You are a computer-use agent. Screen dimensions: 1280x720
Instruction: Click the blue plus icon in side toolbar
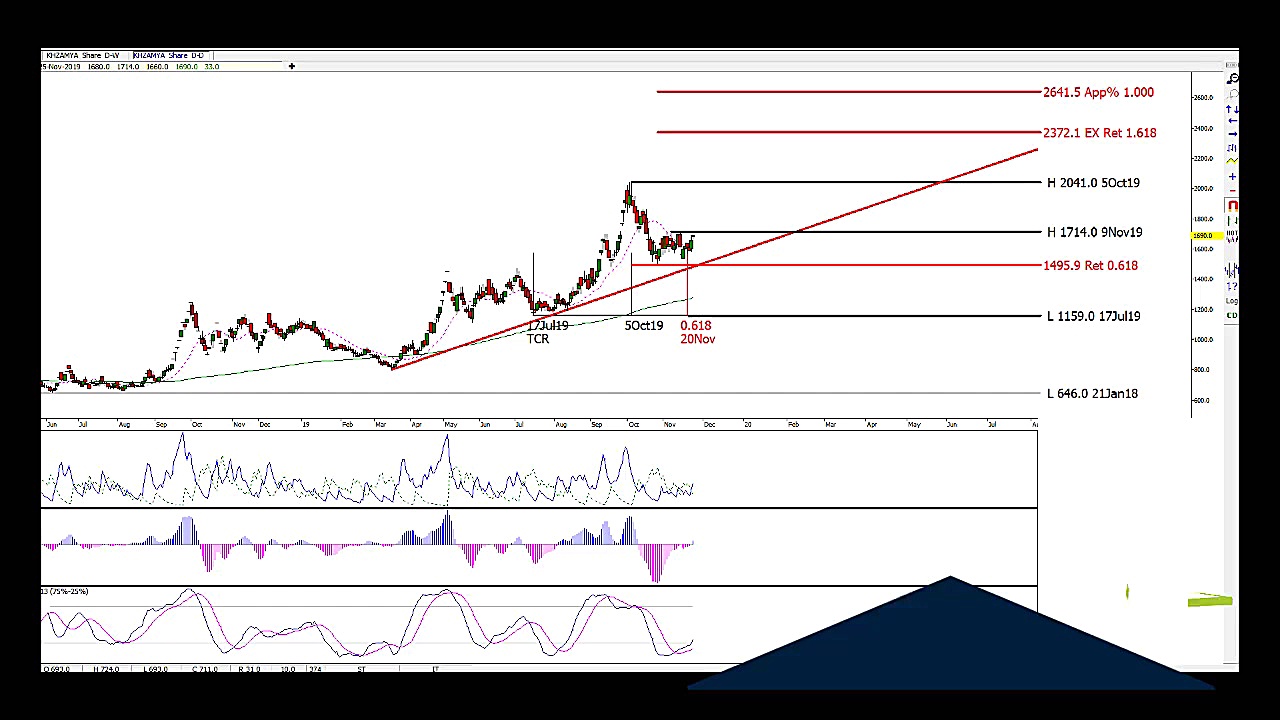1234,177
